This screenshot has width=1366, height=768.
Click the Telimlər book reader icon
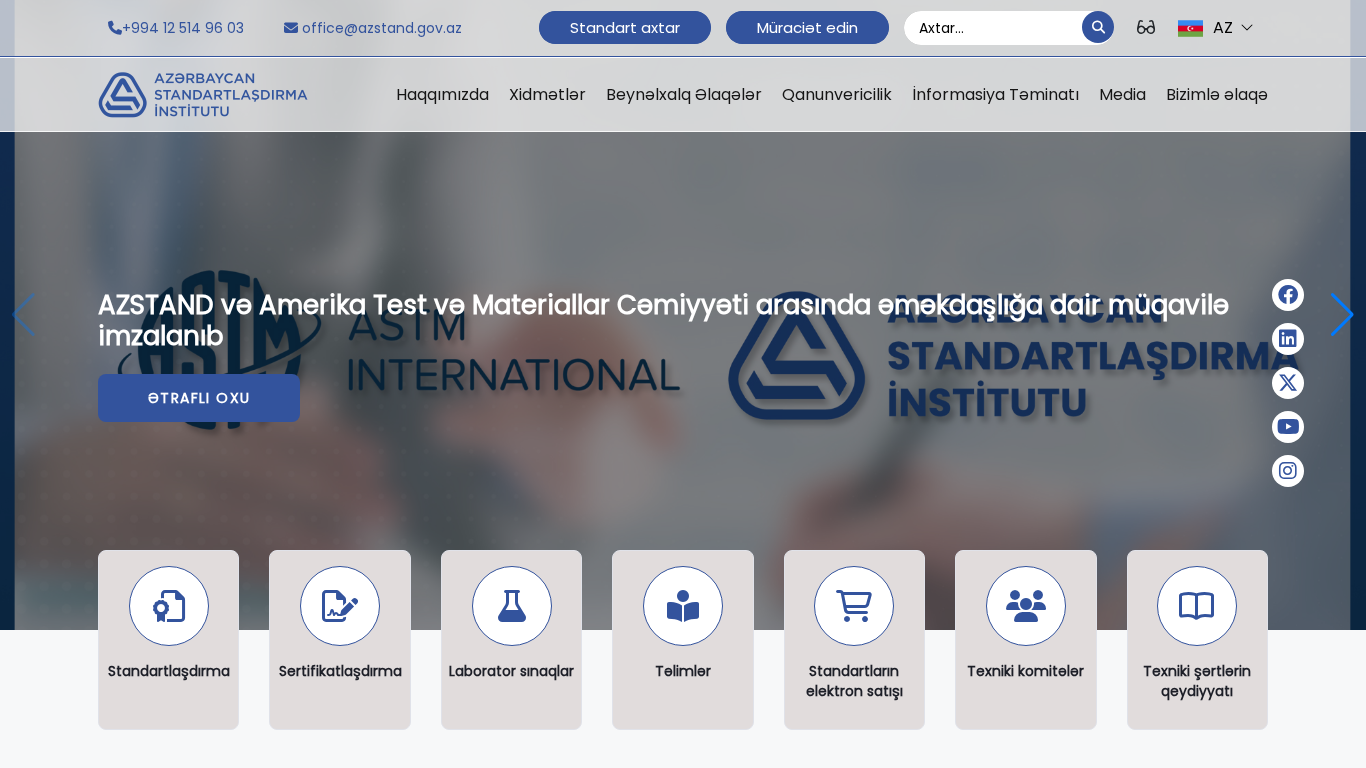pyautogui.click(x=683, y=606)
